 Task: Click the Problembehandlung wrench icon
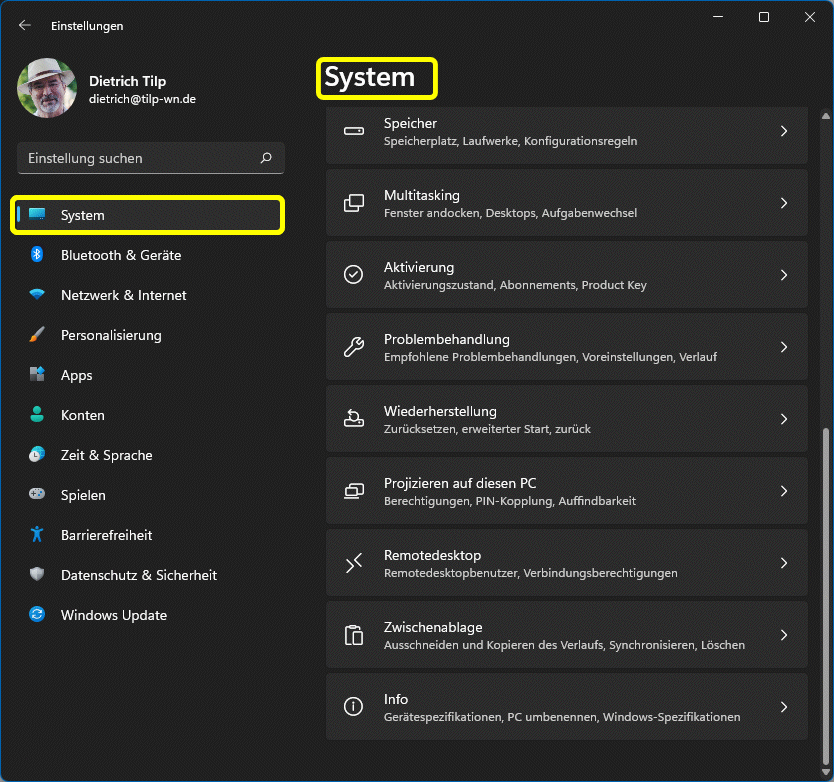[x=353, y=347]
